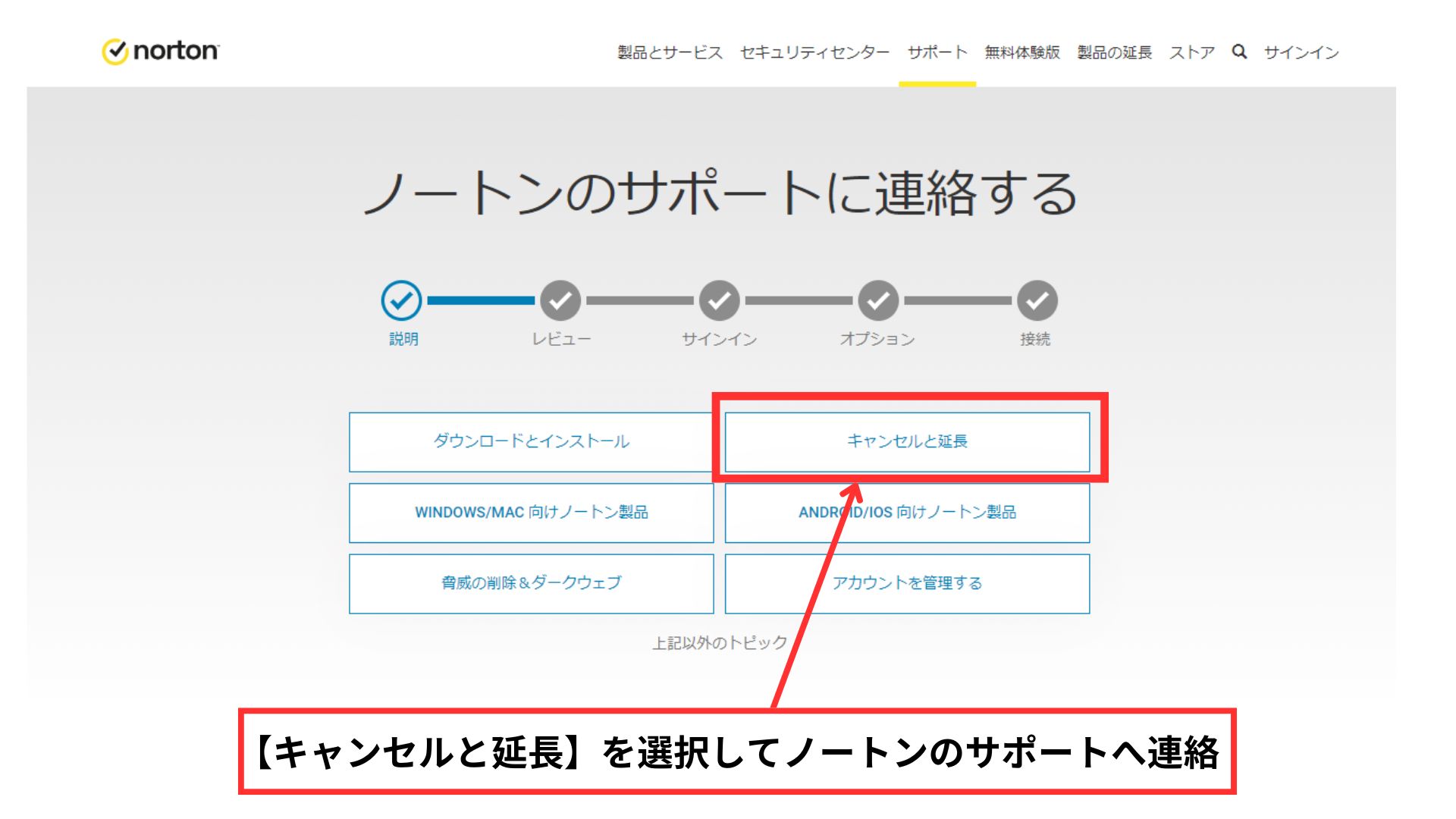Click the 接続 step label

1035,339
